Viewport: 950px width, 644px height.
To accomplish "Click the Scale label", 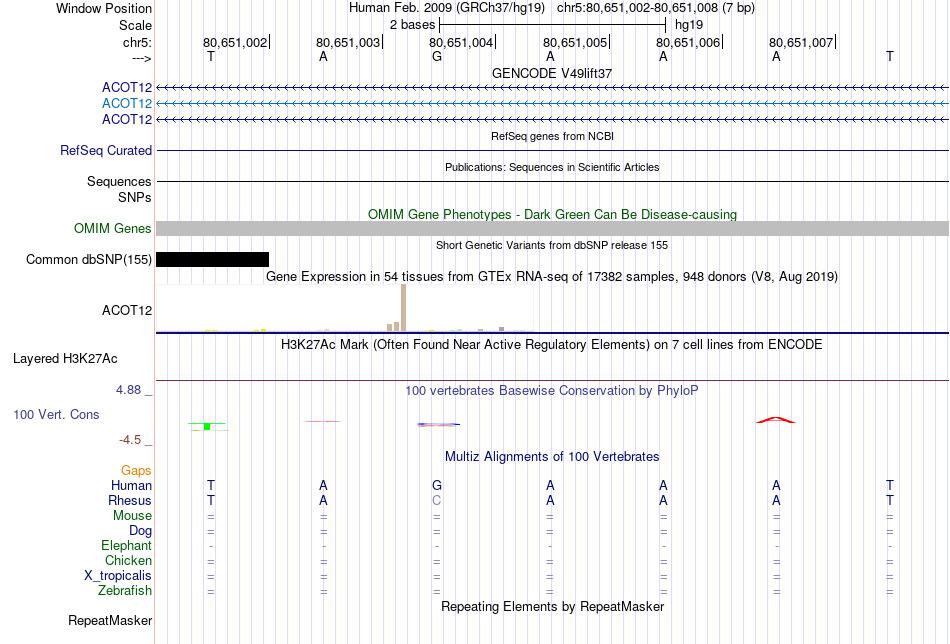I will [136, 25].
